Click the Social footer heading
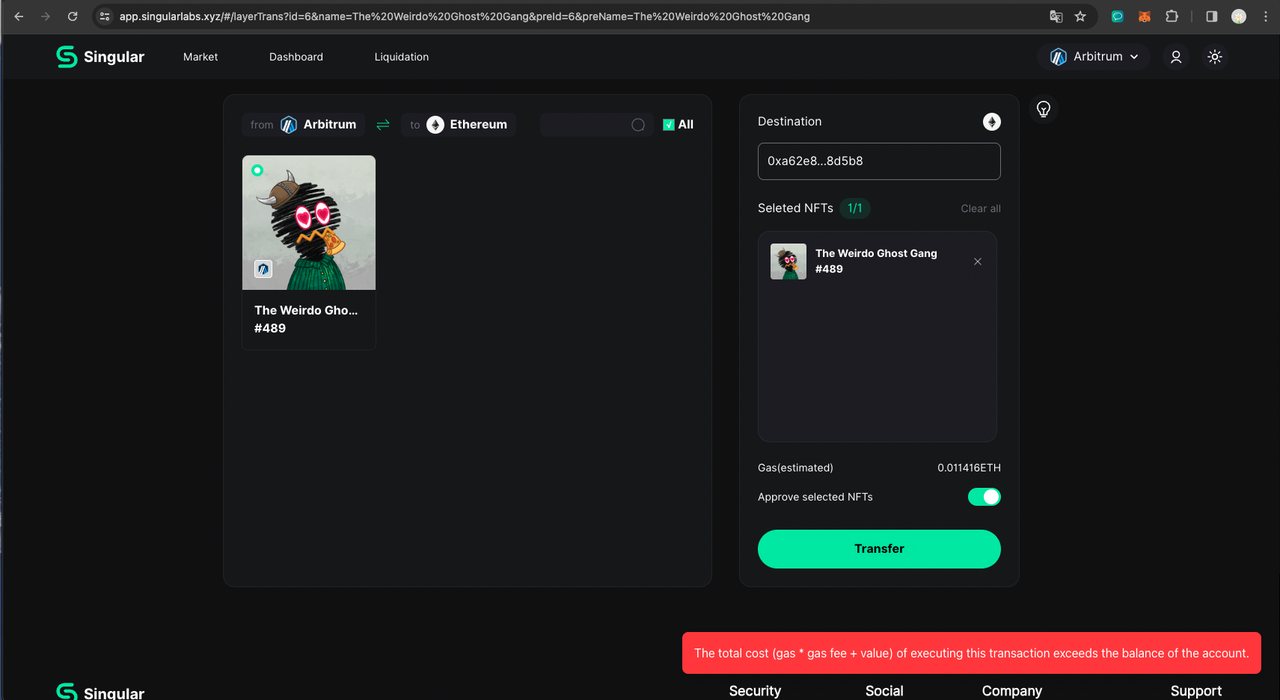This screenshot has width=1280, height=700. 884,691
